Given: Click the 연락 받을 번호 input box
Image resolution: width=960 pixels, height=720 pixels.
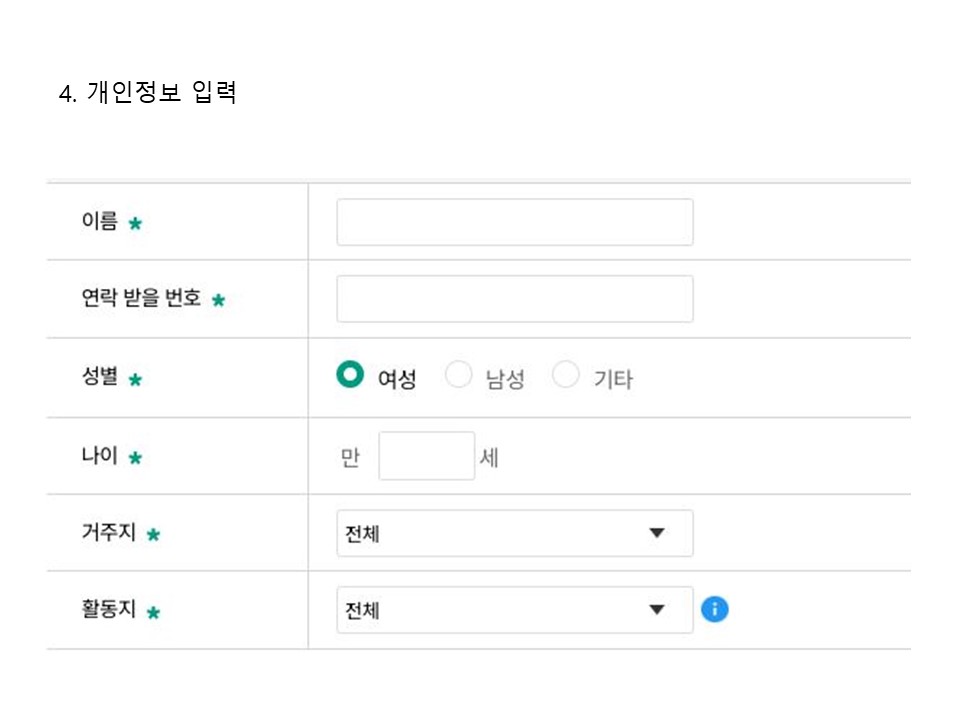Looking at the screenshot, I should [514, 299].
